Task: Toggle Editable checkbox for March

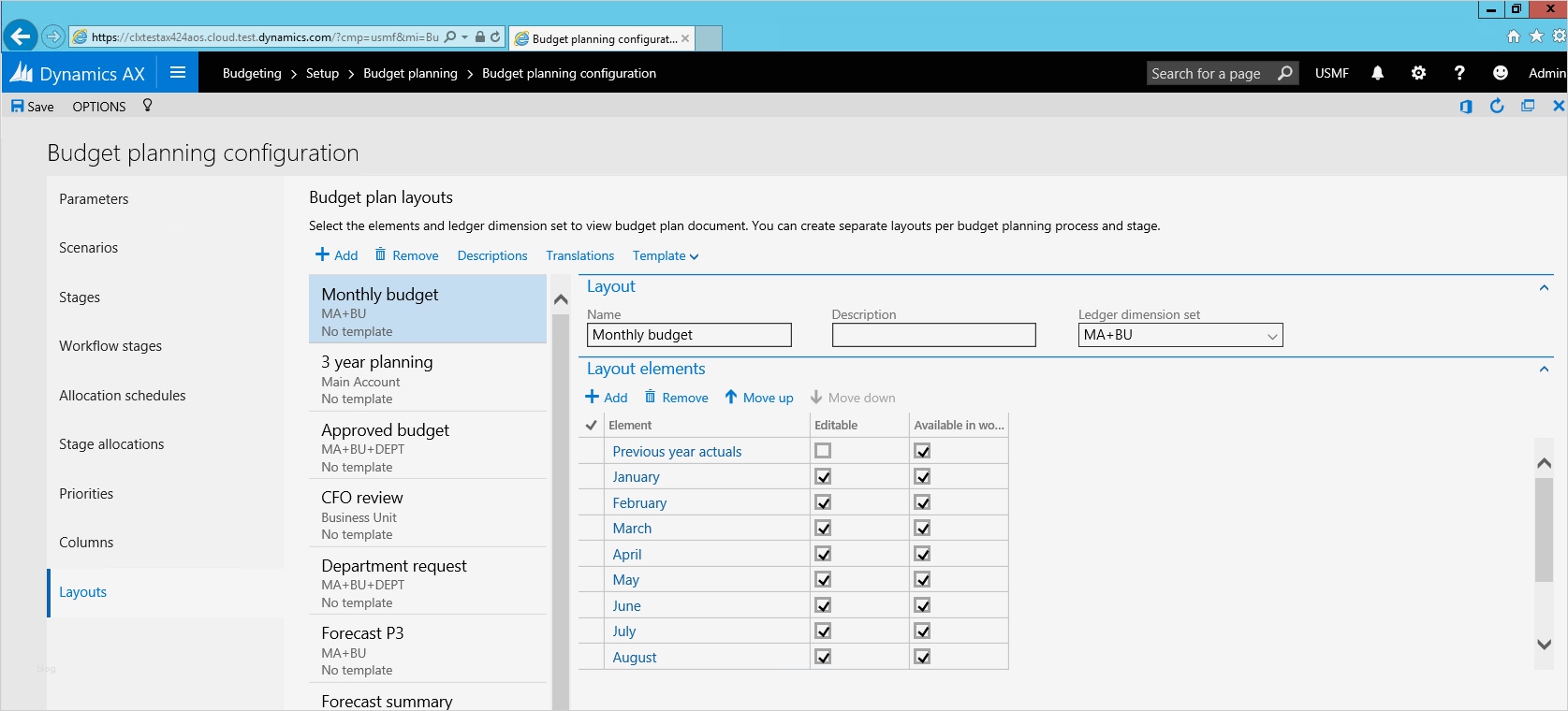Action: coord(823,528)
